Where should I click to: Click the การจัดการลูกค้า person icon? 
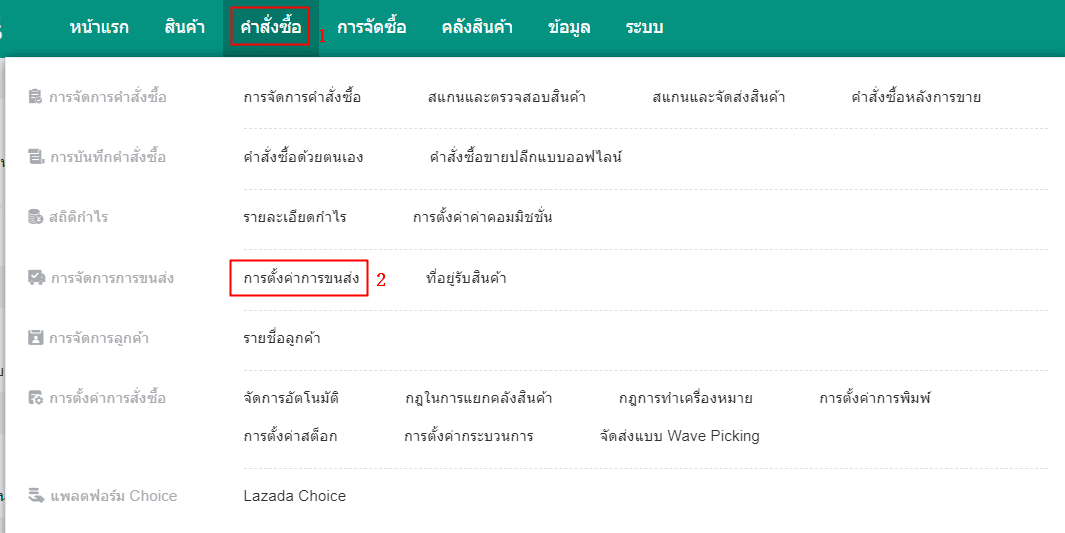pos(35,337)
